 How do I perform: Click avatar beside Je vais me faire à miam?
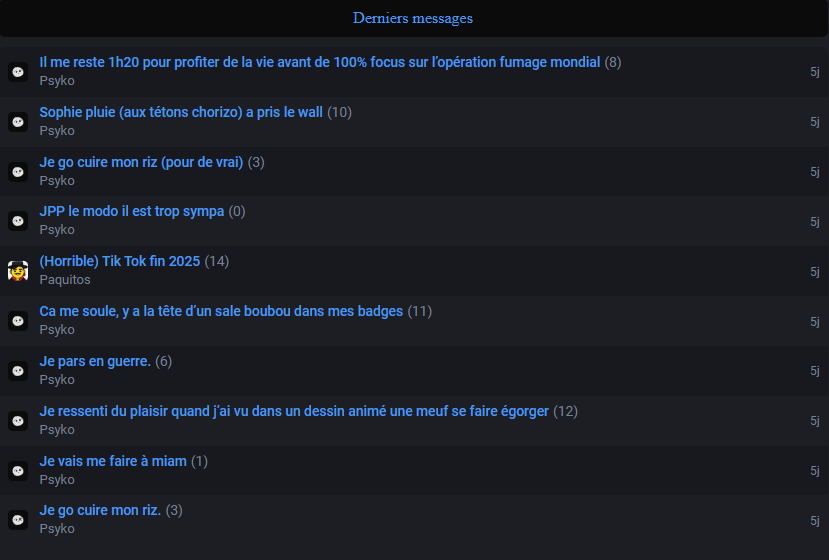(18, 471)
